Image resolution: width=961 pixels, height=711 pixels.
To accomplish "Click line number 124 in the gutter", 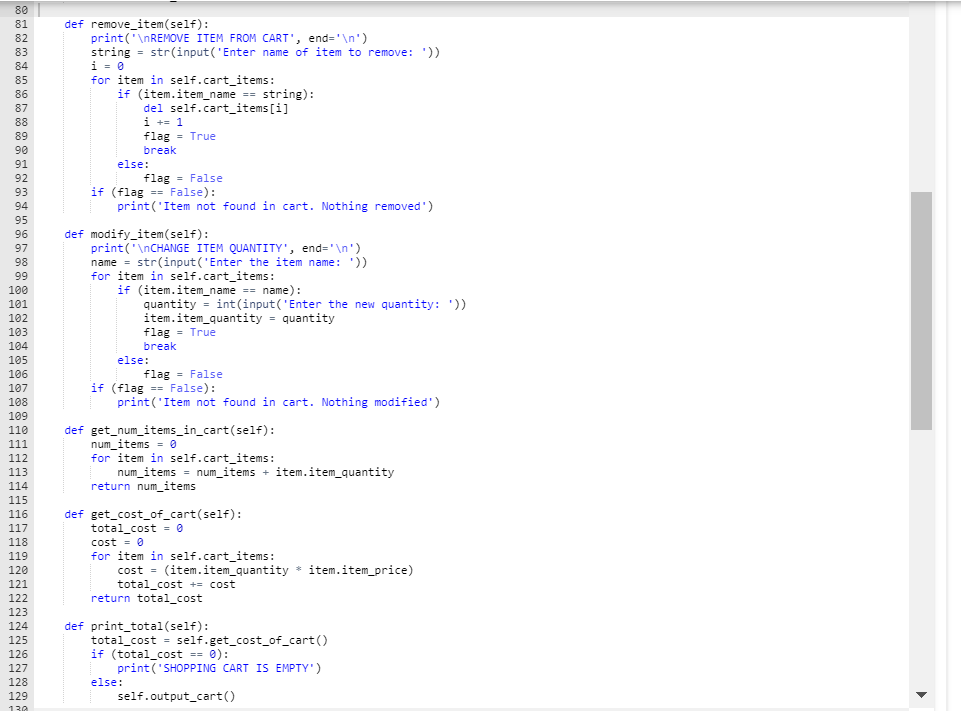I will (x=20, y=625).
